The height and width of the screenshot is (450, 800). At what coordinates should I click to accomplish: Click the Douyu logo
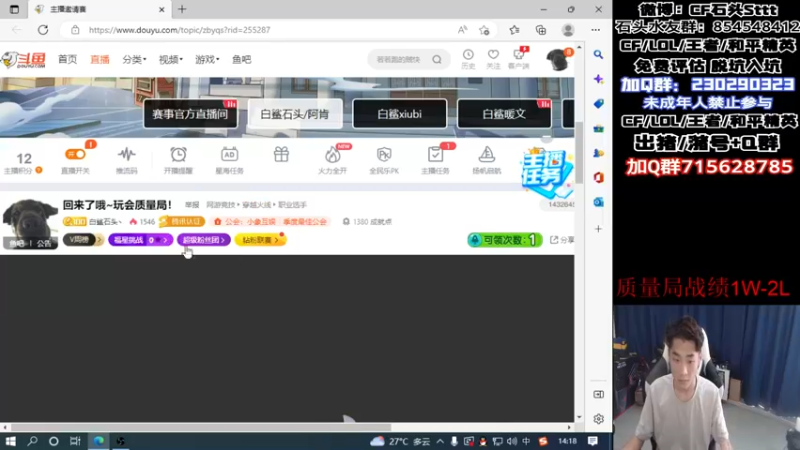[23, 60]
